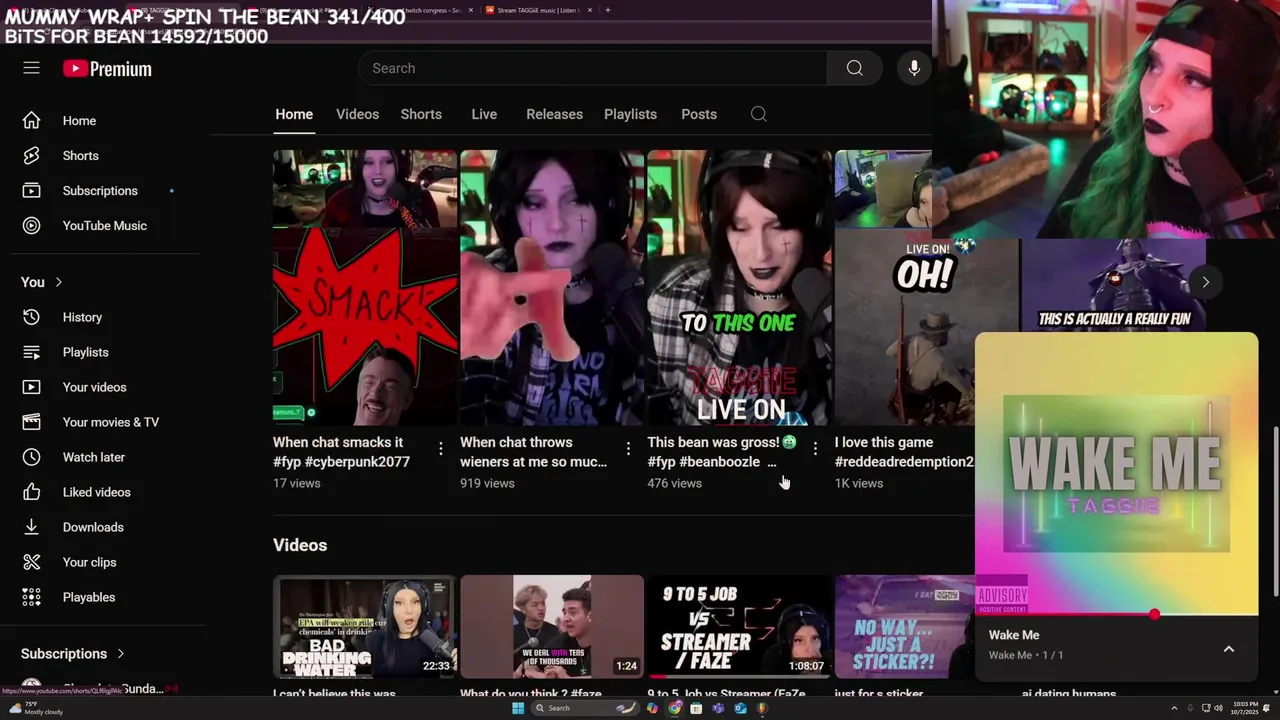Click the Subscriptions icon in sidebar
The width and height of the screenshot is (1280, 720).
coord(31,191)
